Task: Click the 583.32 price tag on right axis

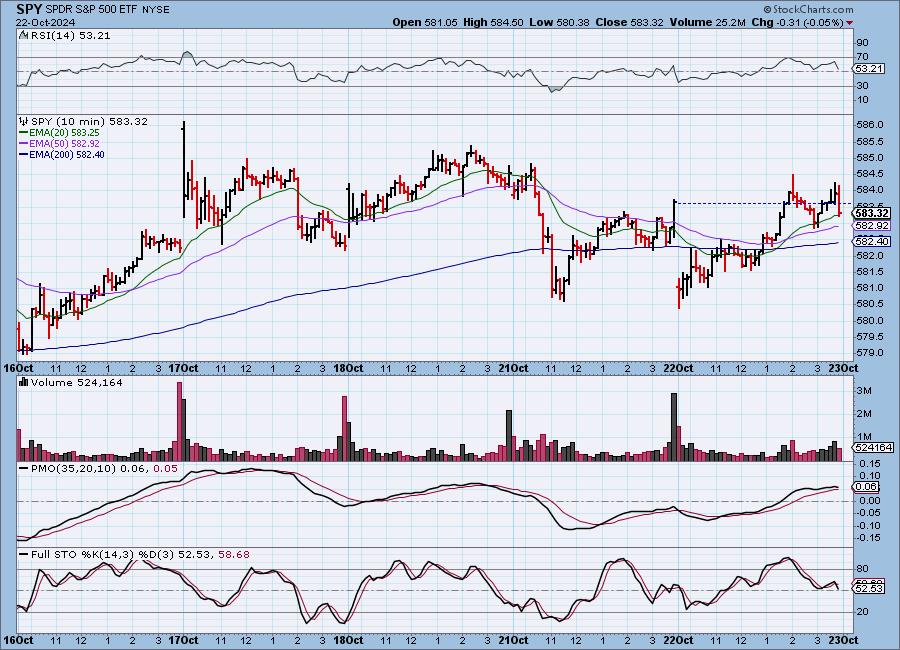Action: 872,213
